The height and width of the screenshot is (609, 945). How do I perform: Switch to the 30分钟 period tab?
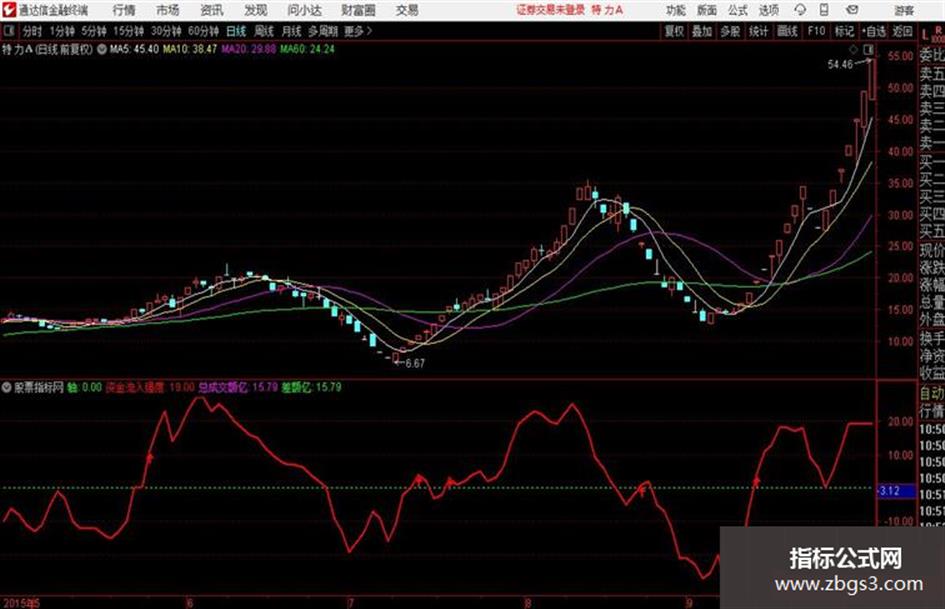166,31
